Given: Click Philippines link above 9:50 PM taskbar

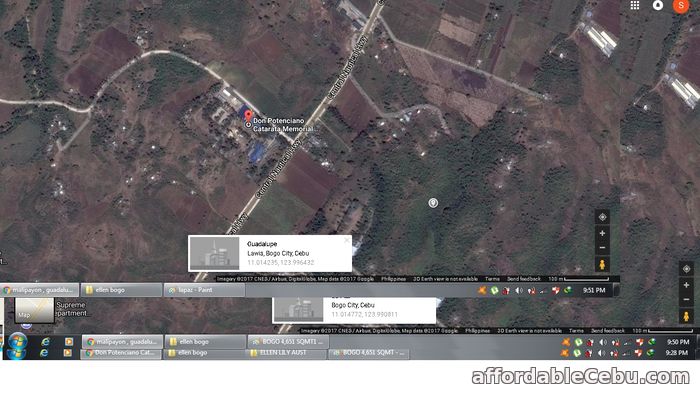Looking at the screenshot, I should tap(478, 331).
